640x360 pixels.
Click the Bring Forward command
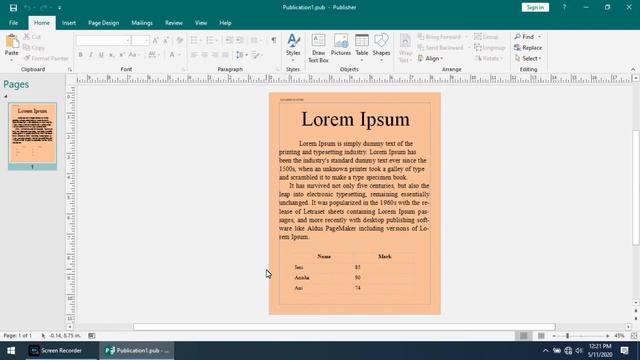[x=439, y=37]
